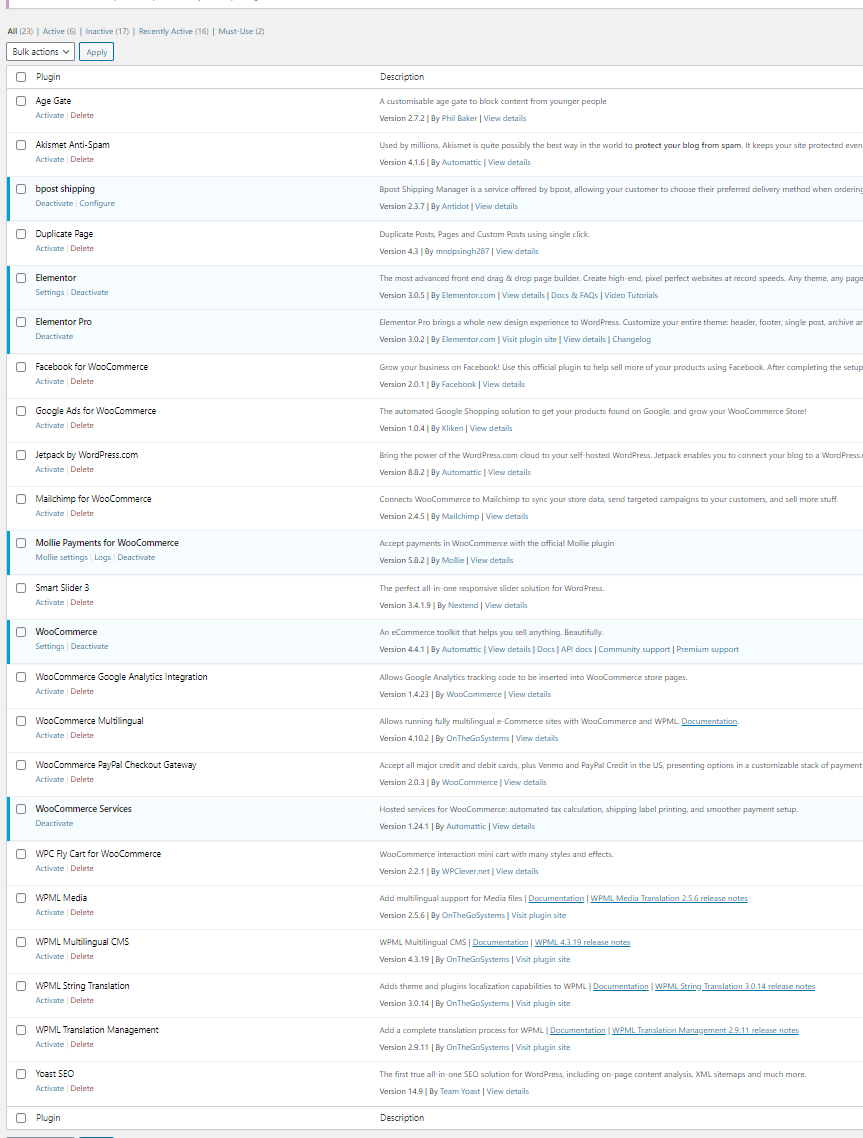Select the WPML String Translation checkbox
This screenshot has width=863, height=1138.
(21, 986)
